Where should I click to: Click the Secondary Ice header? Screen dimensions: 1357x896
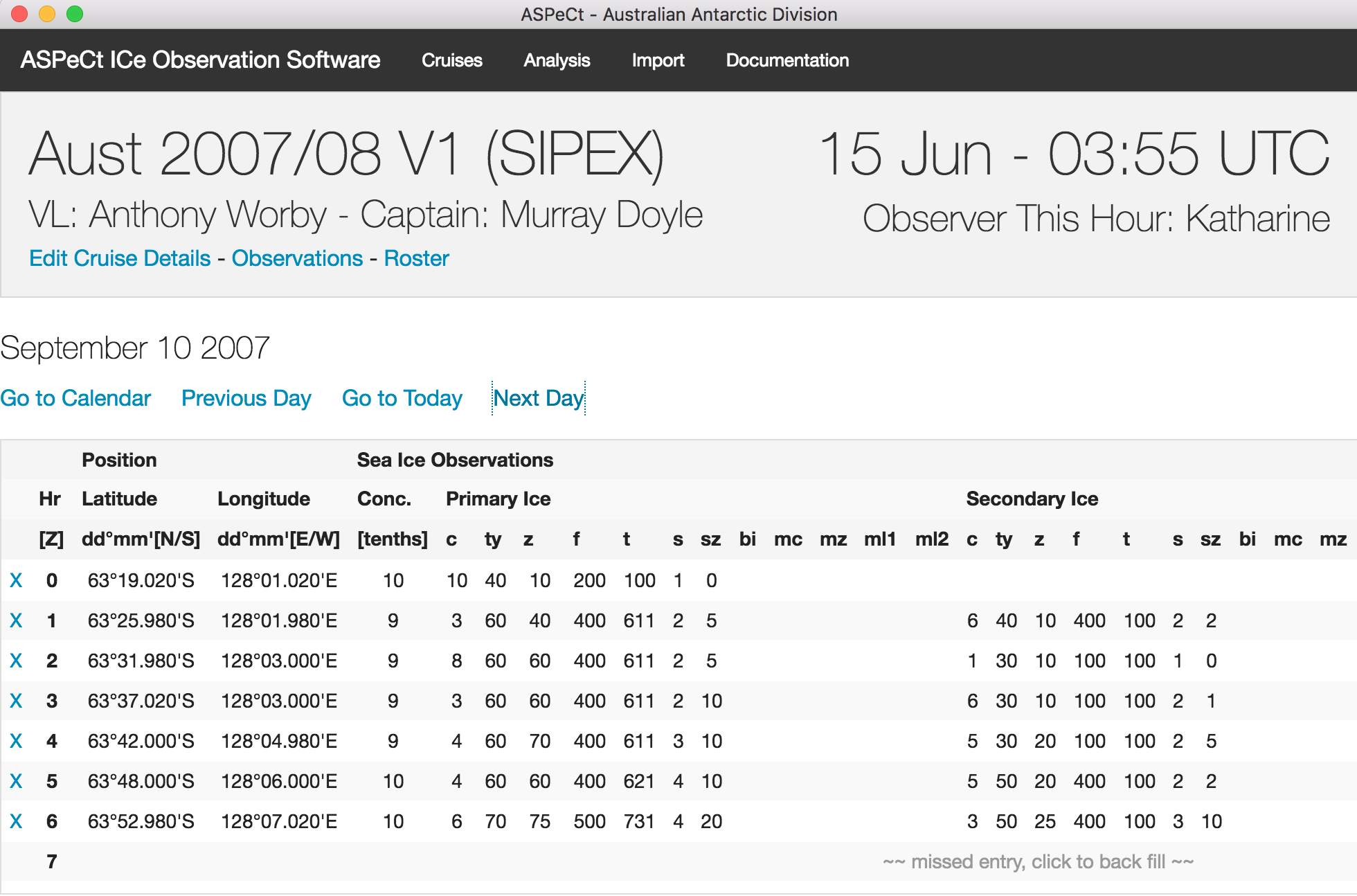tap(1032, 499)
